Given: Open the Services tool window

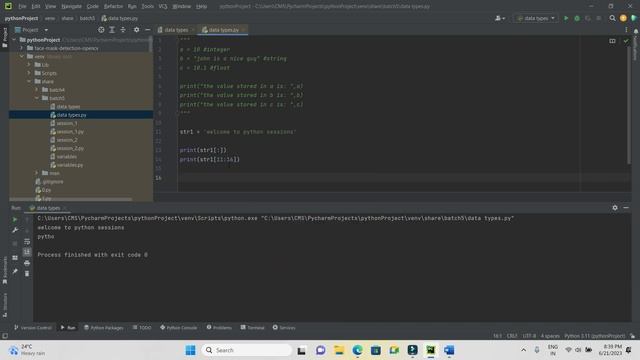Looking at the screenshot, I should [x=284, y=327].
